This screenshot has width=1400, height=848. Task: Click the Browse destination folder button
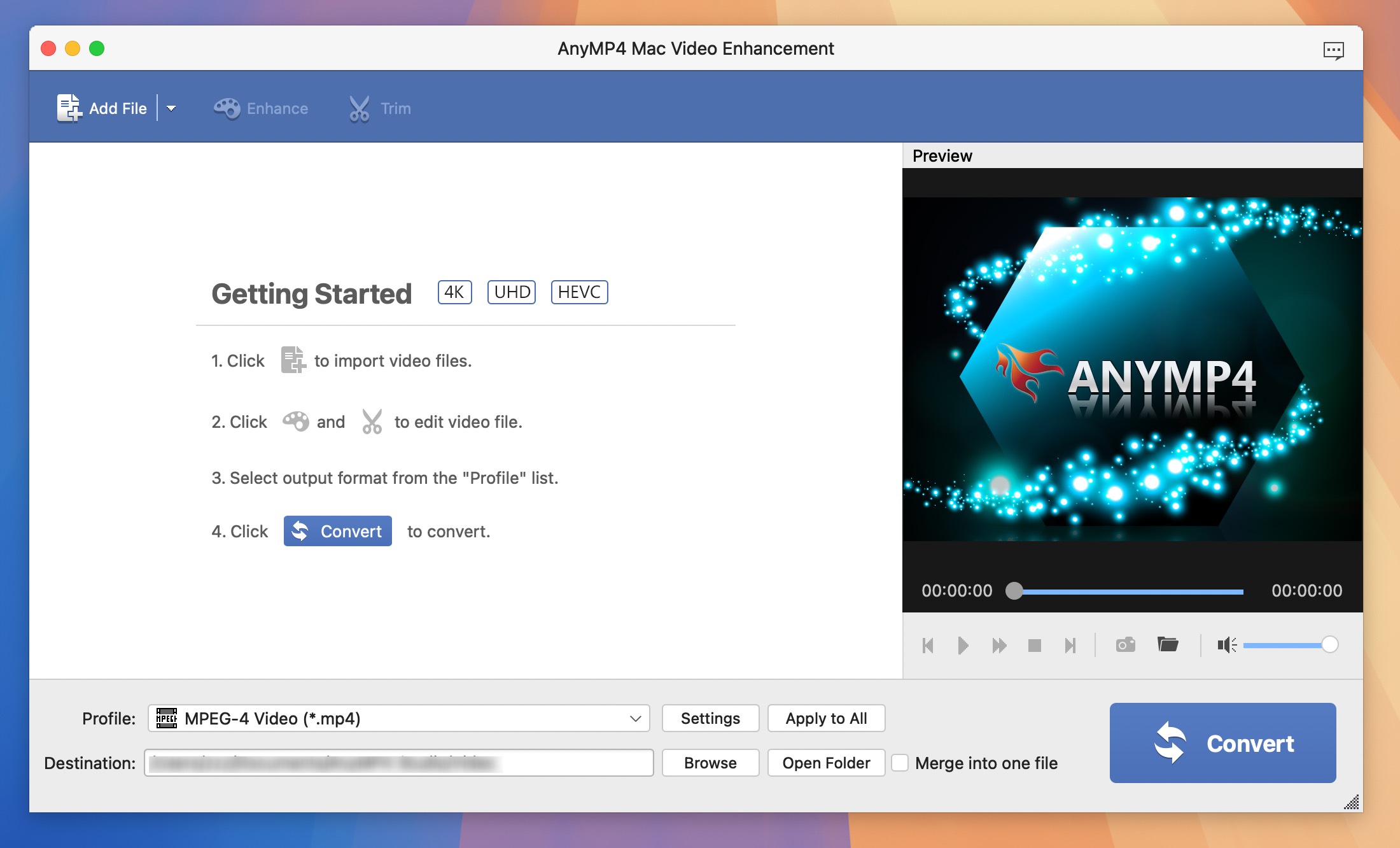click(x=711, y=761)
